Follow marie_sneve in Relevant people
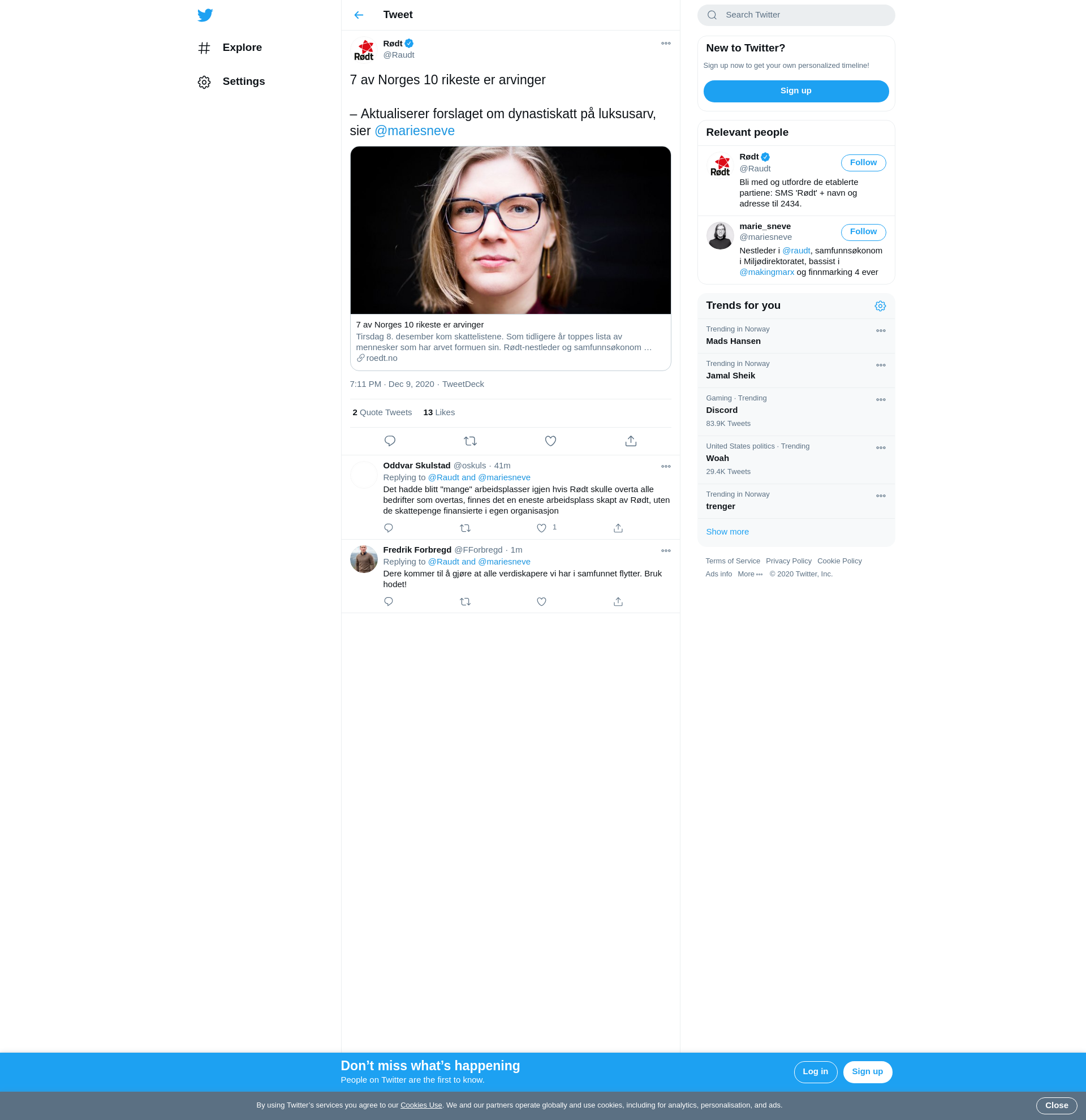 click(863, 232)
